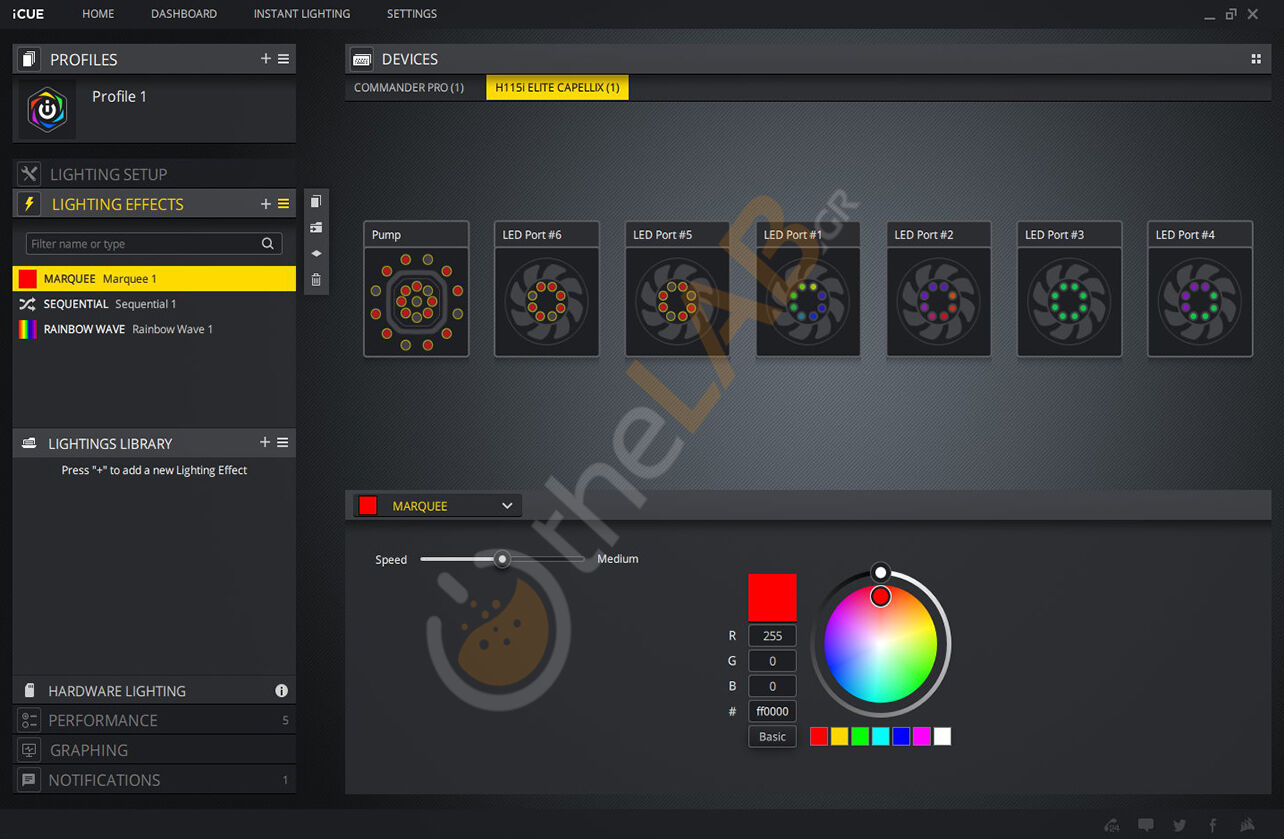Pick the cyan preset color swatch
1284x839 pixels.
coord(880,736)
